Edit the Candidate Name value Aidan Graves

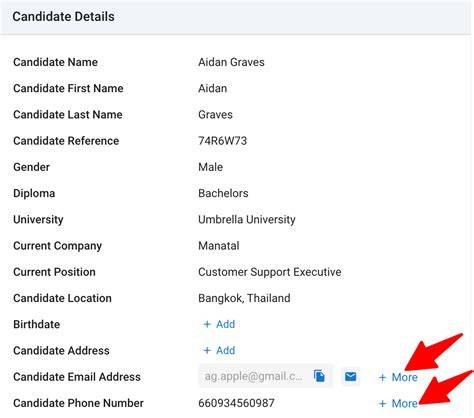pyautogui.click(x=231, y=62)
